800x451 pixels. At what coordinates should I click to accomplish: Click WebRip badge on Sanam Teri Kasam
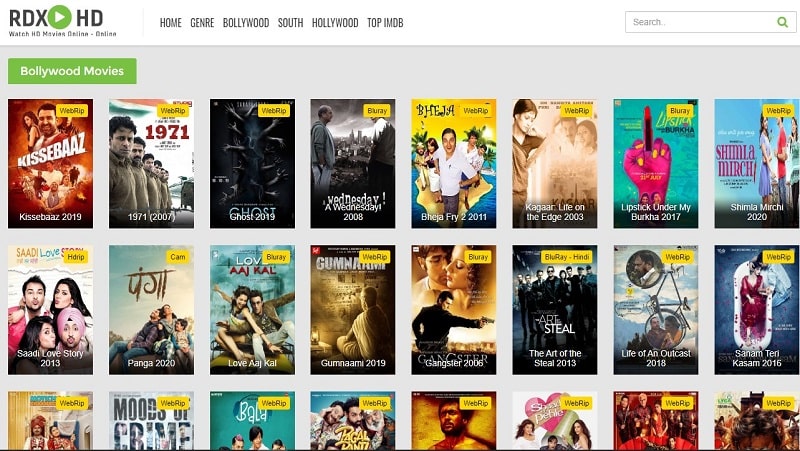(x=778, y=257)
